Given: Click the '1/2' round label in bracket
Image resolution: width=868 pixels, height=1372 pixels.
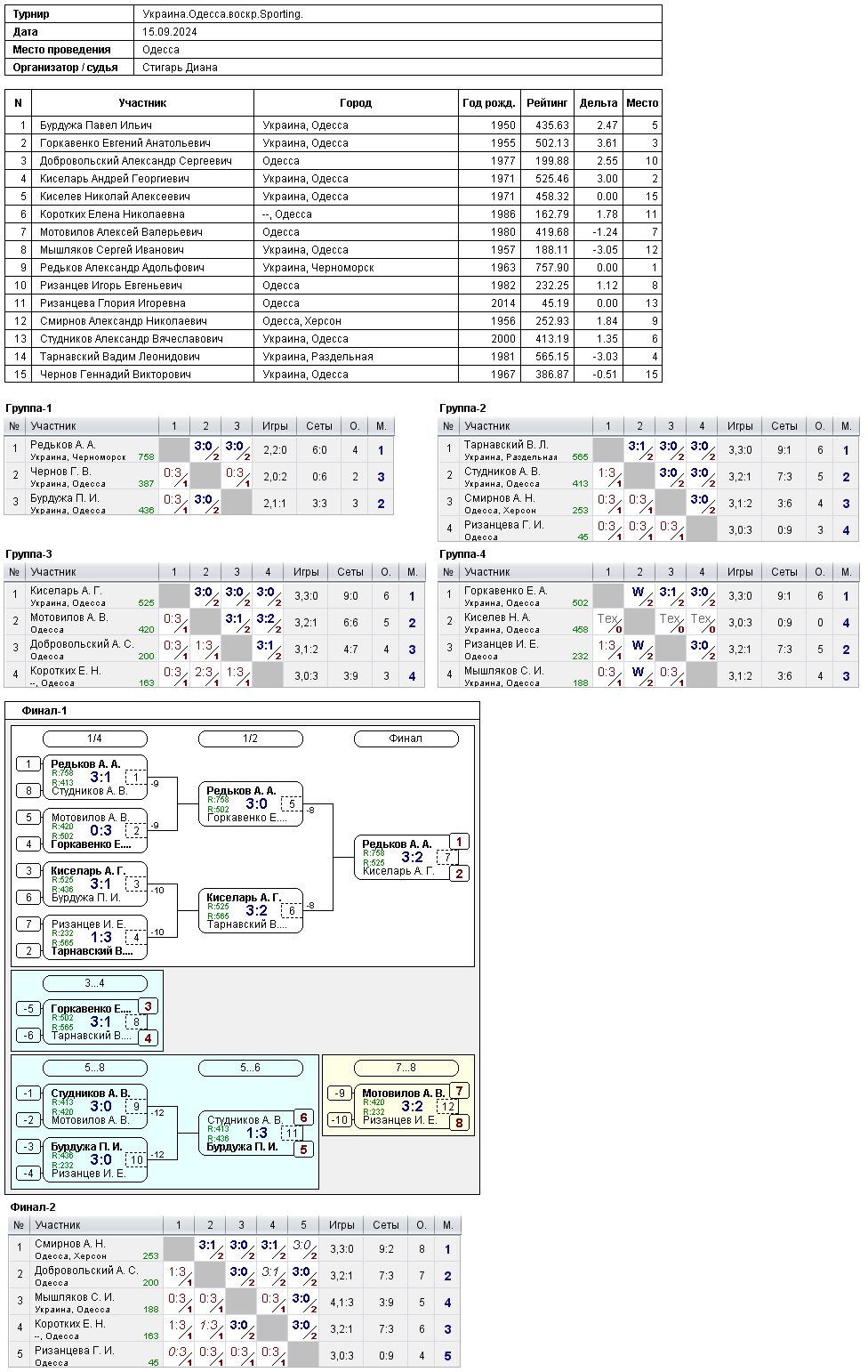Looking at the screenshot, I should pos(250,738).
